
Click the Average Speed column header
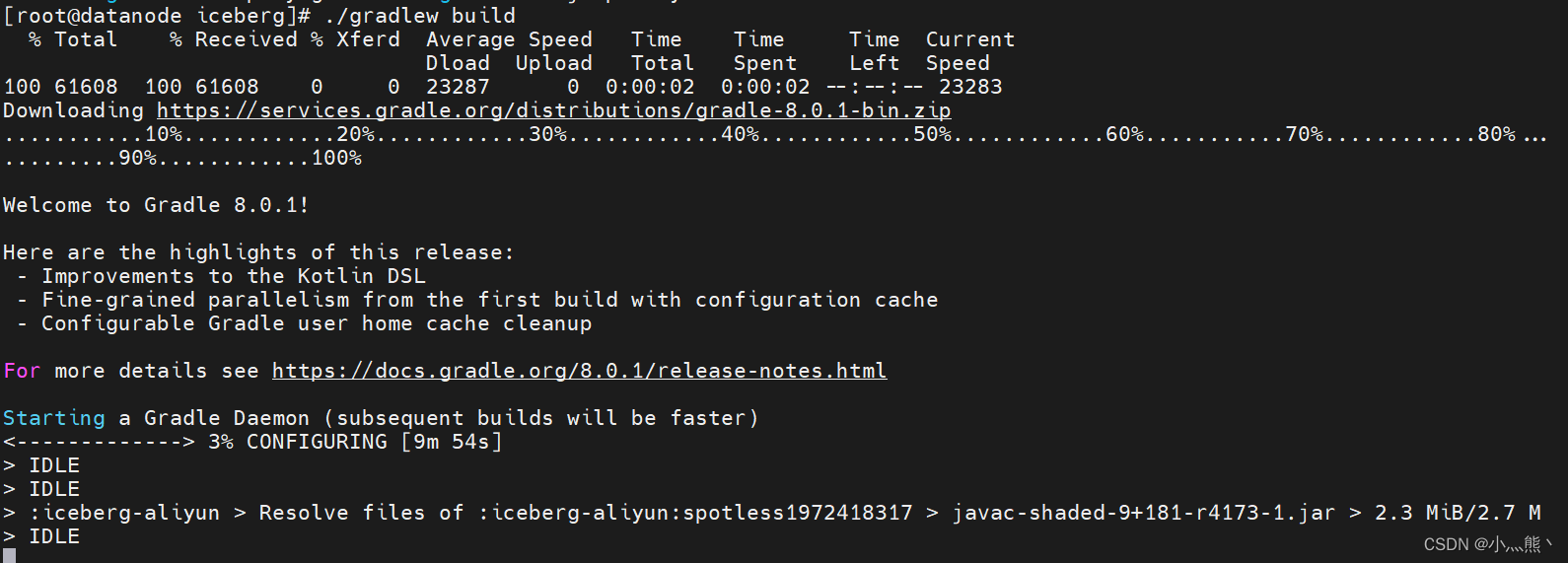509,39
